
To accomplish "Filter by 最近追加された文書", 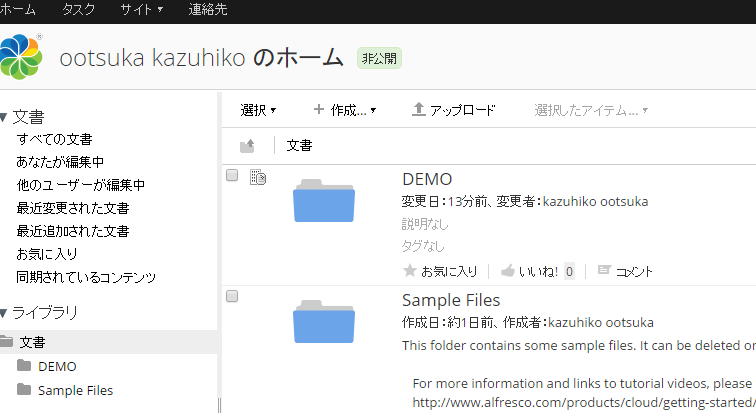I will (73, 231).
